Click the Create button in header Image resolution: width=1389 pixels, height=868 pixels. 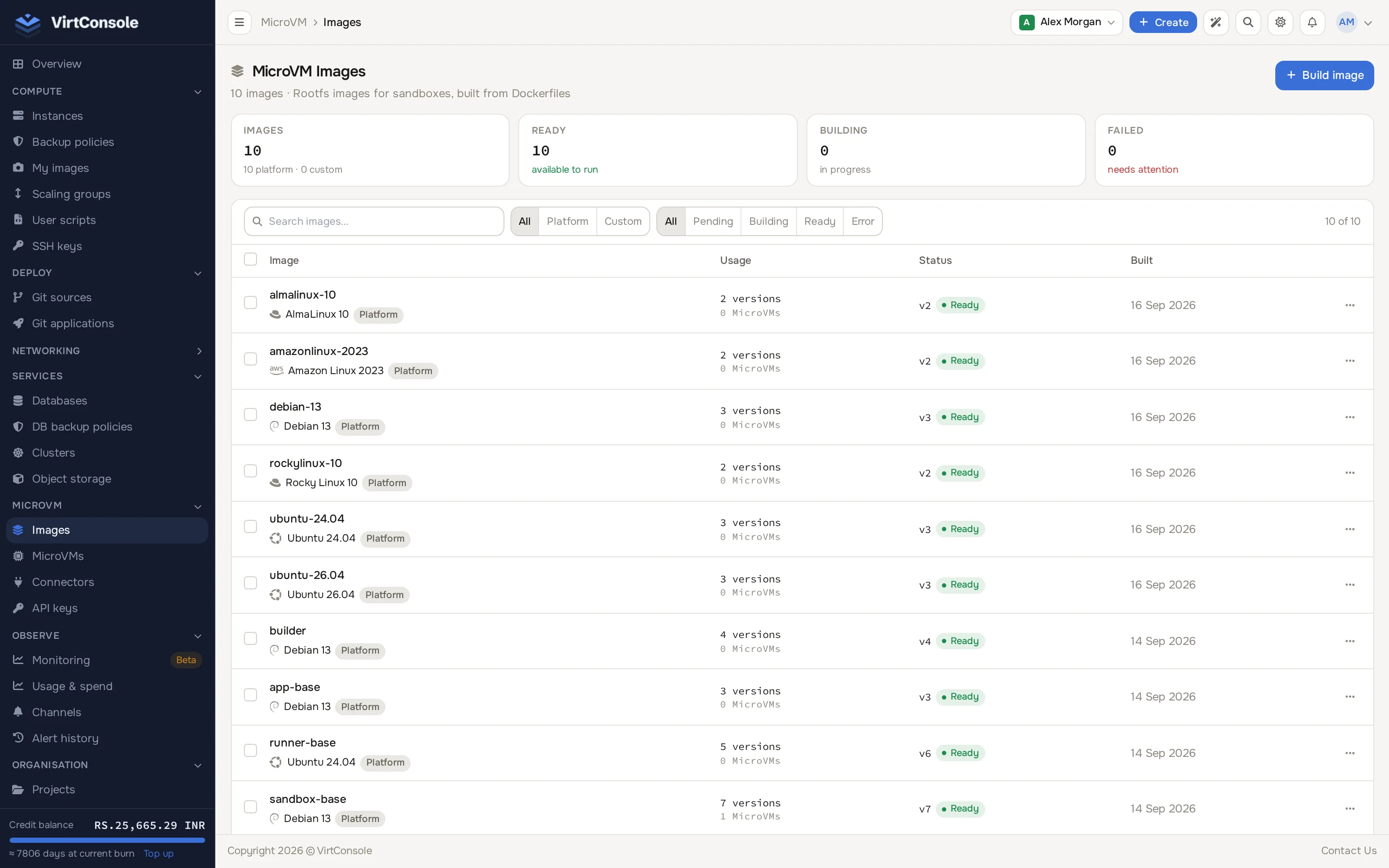point(1163,23)
